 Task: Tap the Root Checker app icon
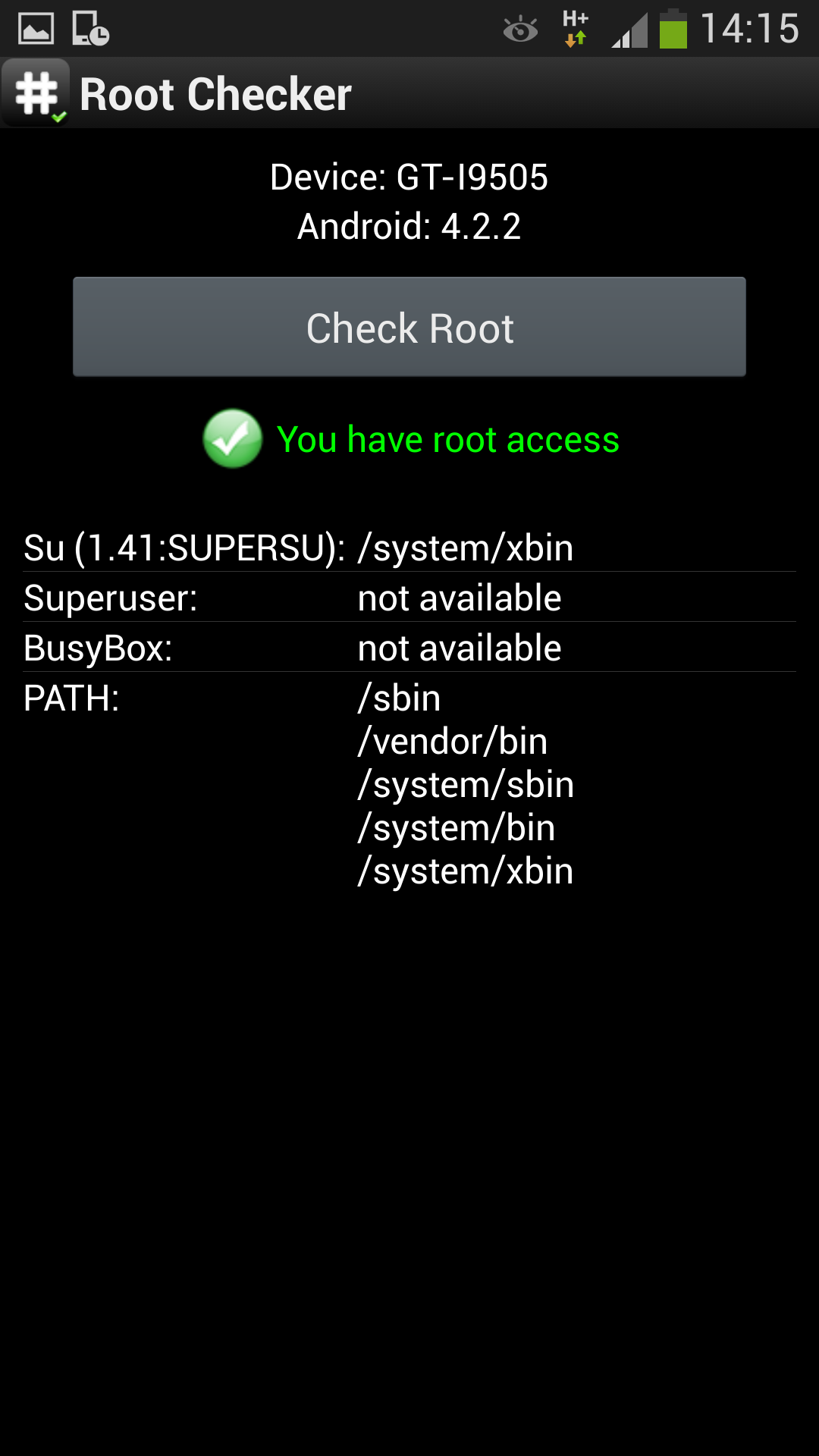pos(36,93)
